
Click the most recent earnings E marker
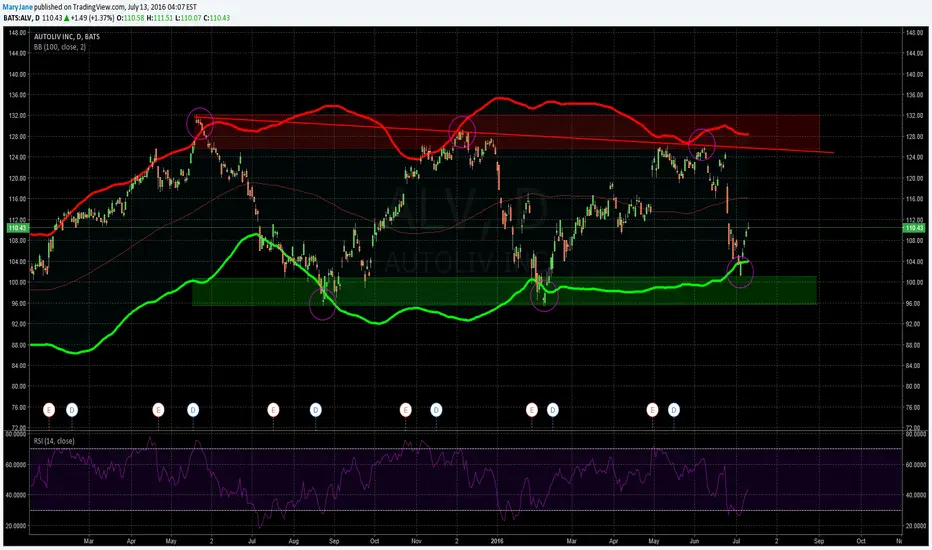click(x=652, y=409)
